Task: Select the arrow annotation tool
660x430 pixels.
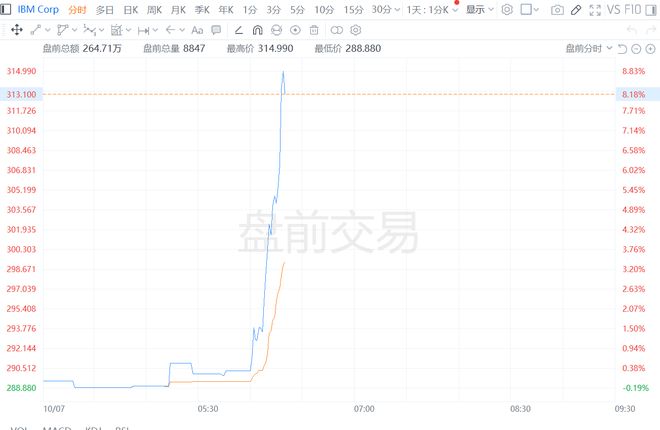Action: click(x=170, y=30)
